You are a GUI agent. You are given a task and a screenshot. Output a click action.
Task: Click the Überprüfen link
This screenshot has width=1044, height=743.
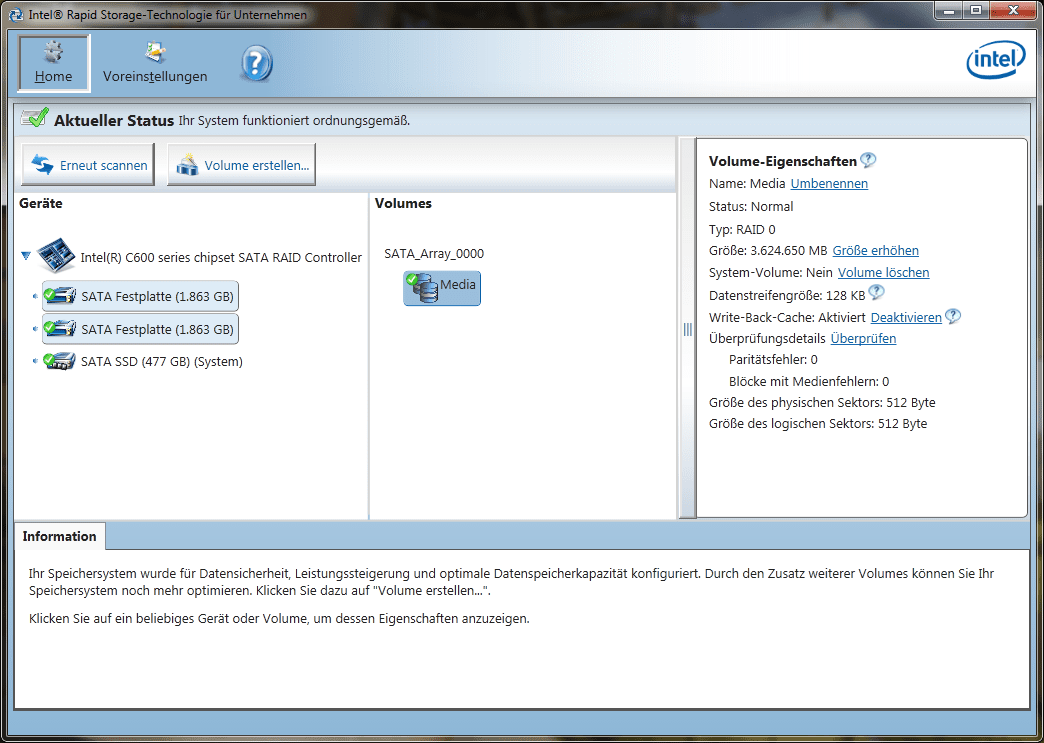[x=864, y=339]
